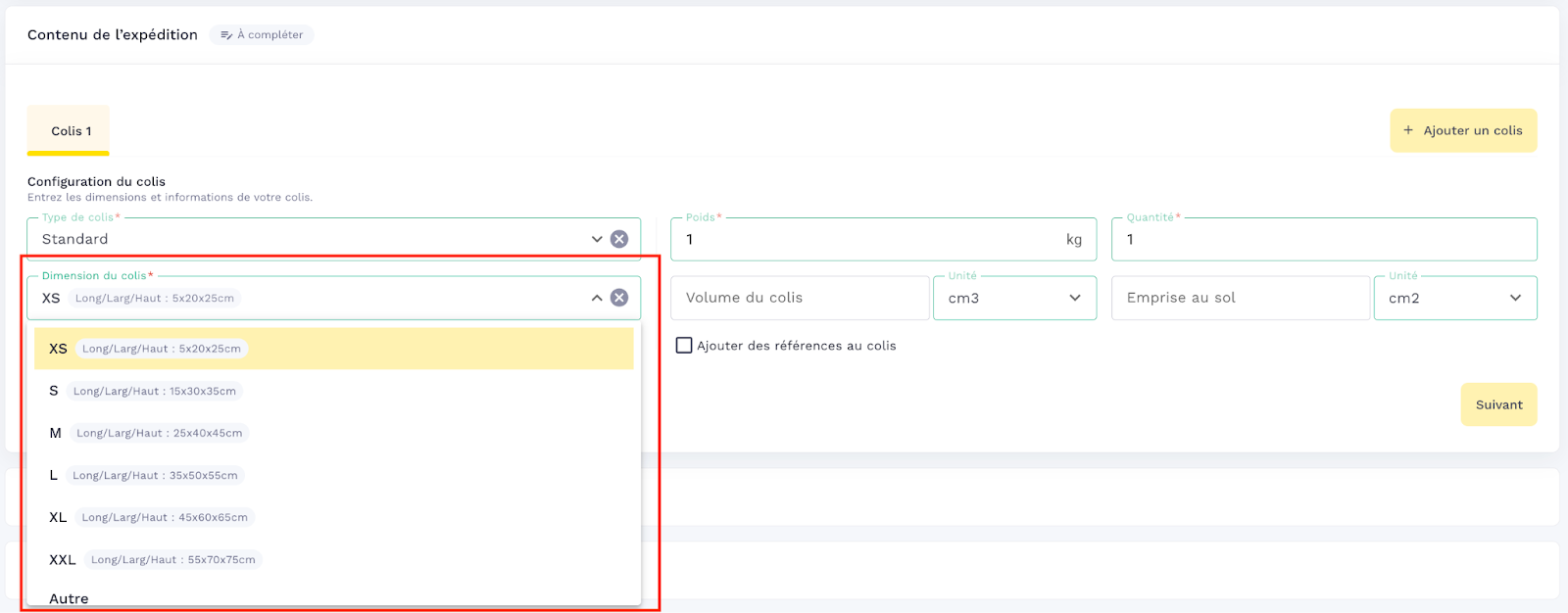Click the Volume du colis field

point(799,298)
